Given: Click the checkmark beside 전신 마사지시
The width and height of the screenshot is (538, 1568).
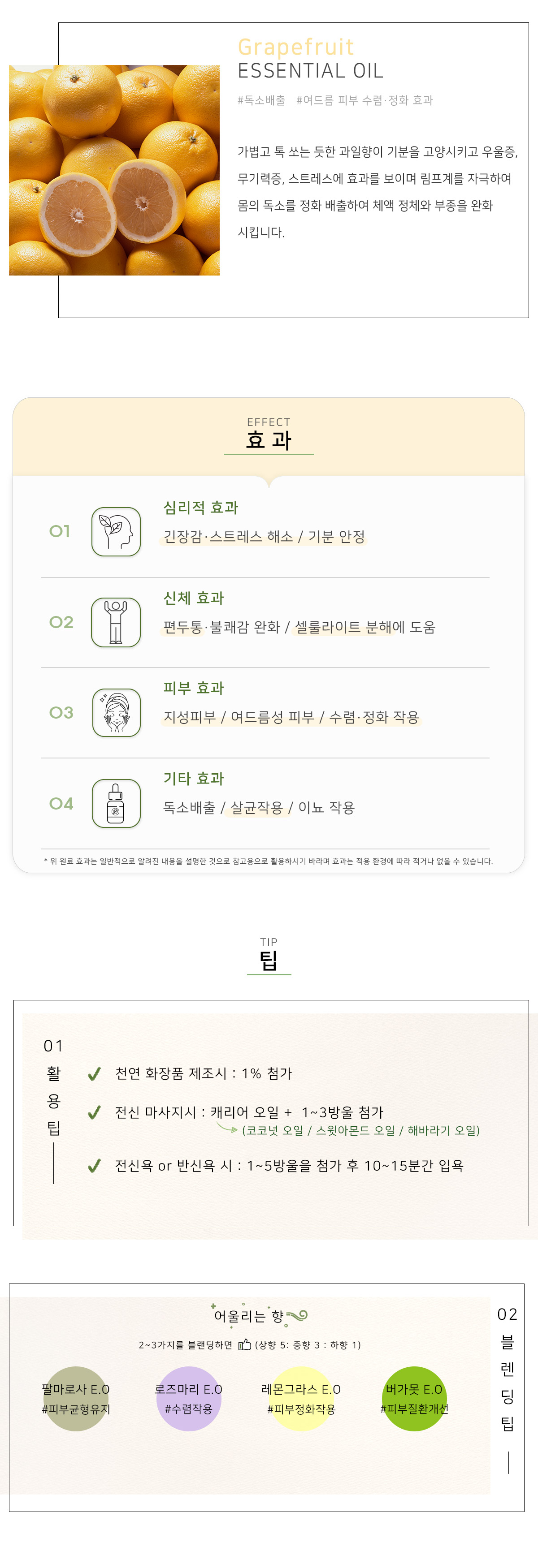Looking at the screenshot, I should pyautogui.click(x=94, y=1113).
